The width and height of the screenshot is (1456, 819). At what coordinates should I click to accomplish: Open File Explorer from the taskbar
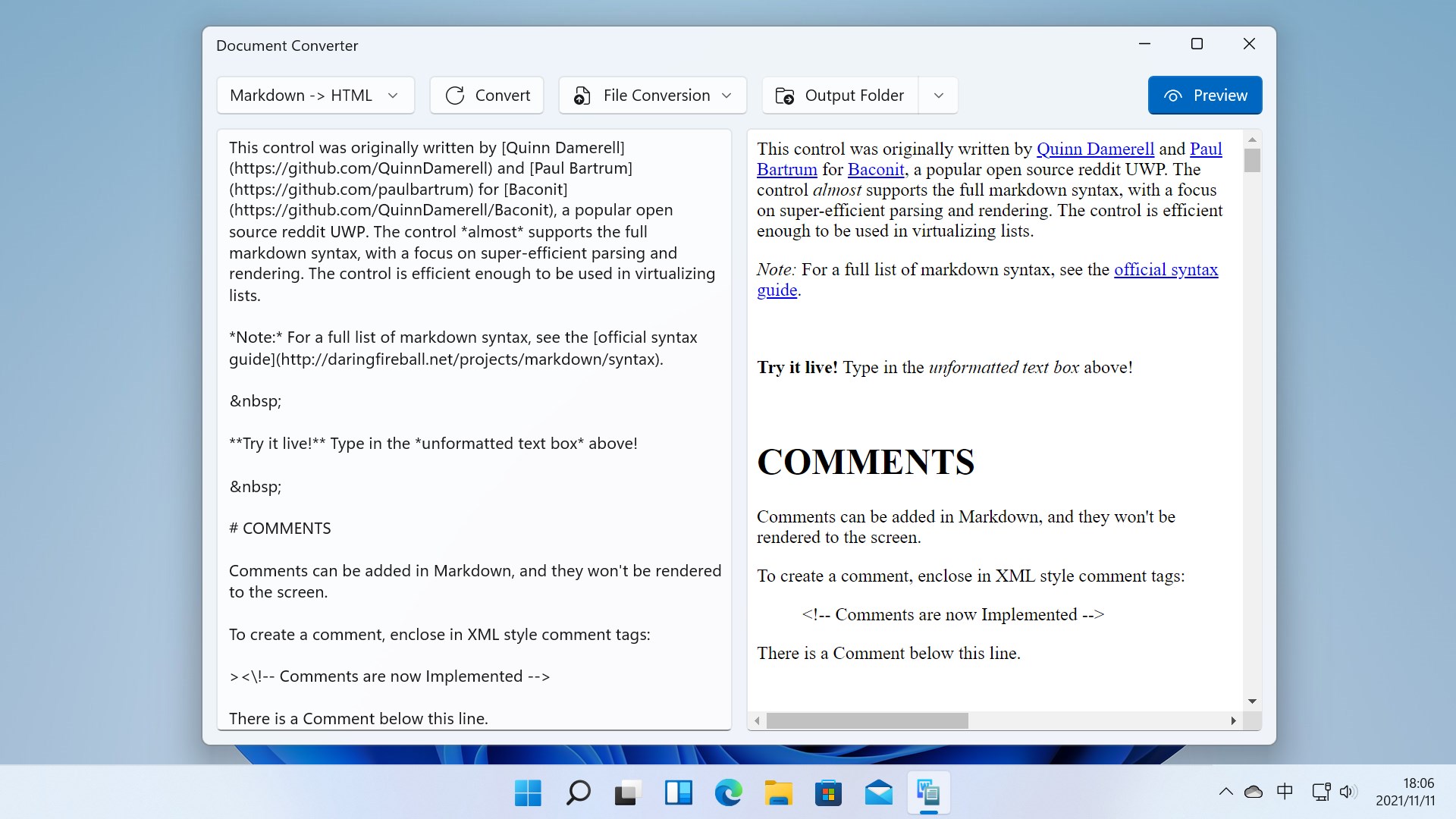pos(778,793)
